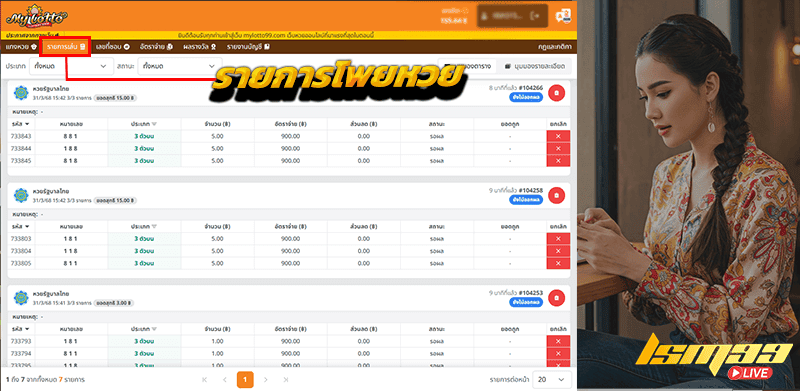
Task: Click status badge on slip #104258
Action: pyautogui.click(x=526, y=200)
